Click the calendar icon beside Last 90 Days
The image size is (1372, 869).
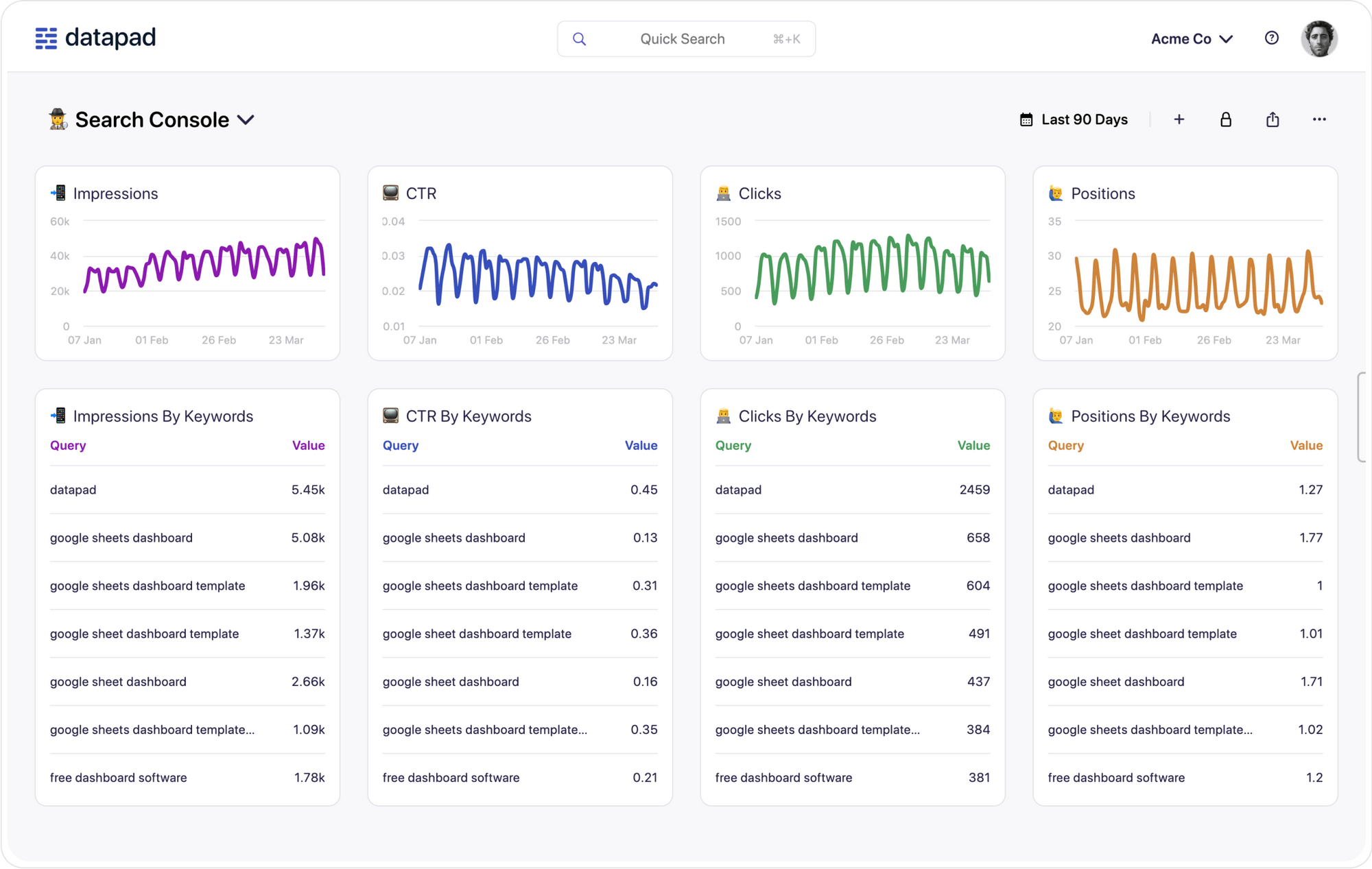click(x=1026, y=119)
